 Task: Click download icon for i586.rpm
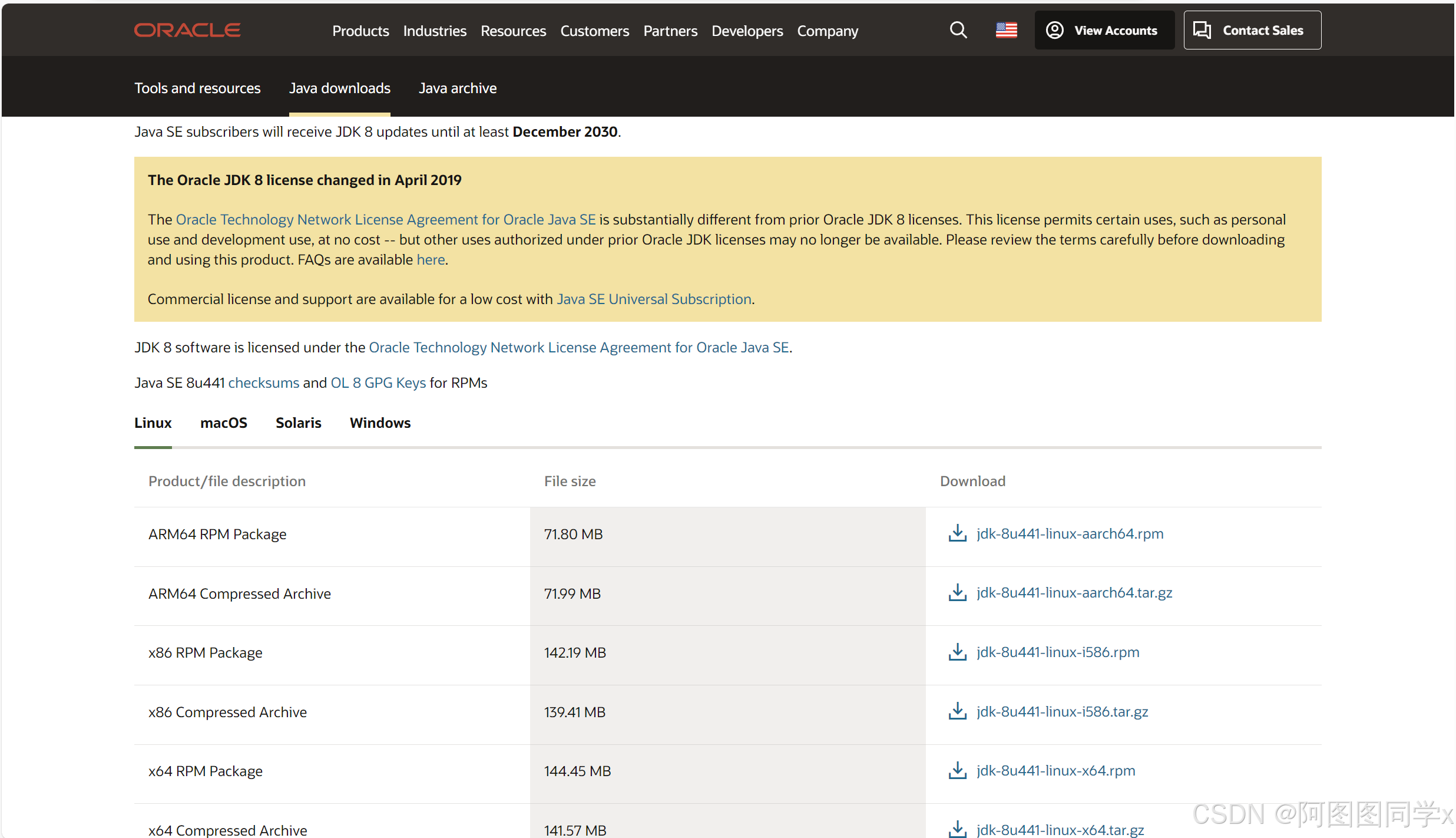coord(957,652)
